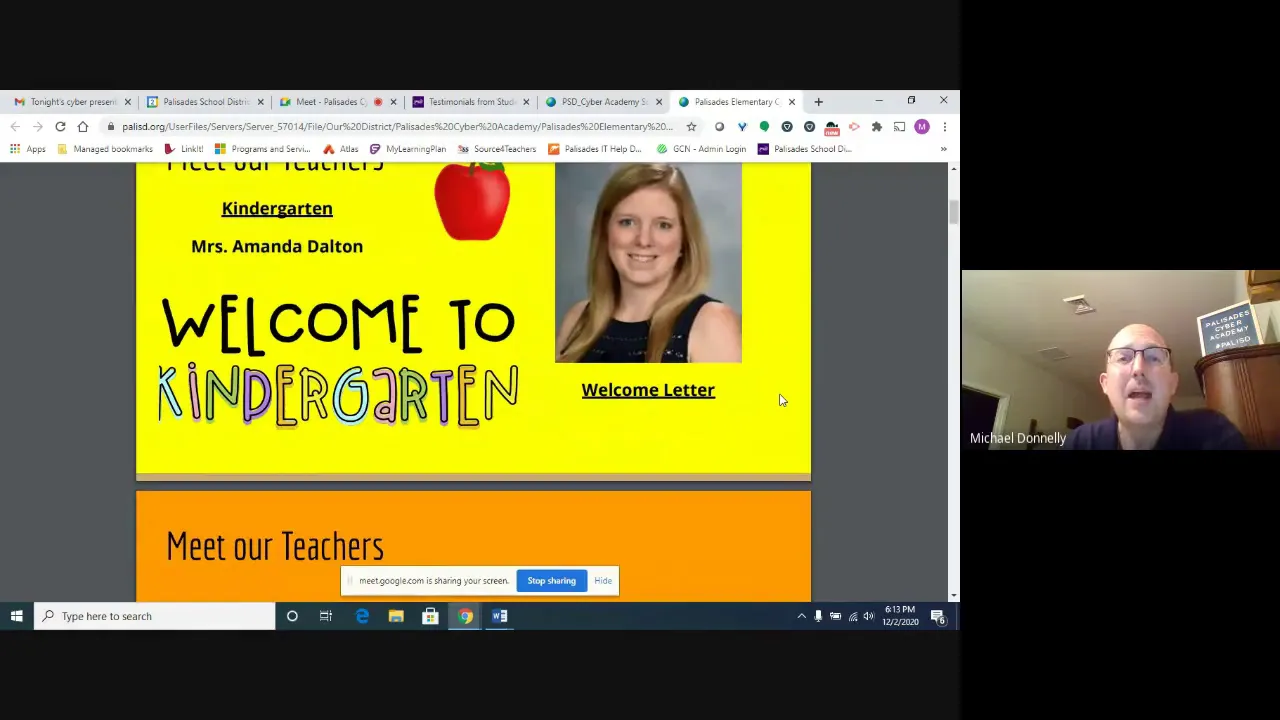
Task: Switch to the Meet - Palisades tab
Action: click(332, 102)
